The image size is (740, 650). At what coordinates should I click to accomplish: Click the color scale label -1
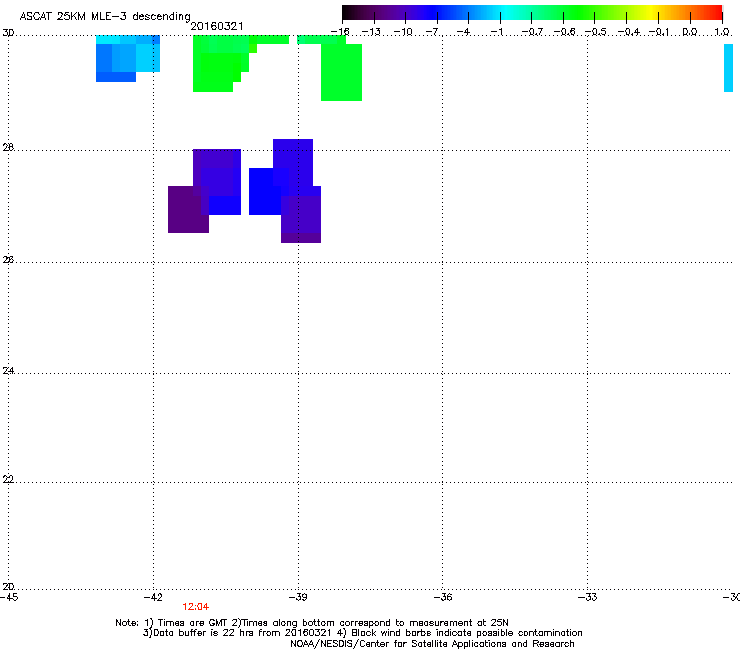[x=497, y=32]
